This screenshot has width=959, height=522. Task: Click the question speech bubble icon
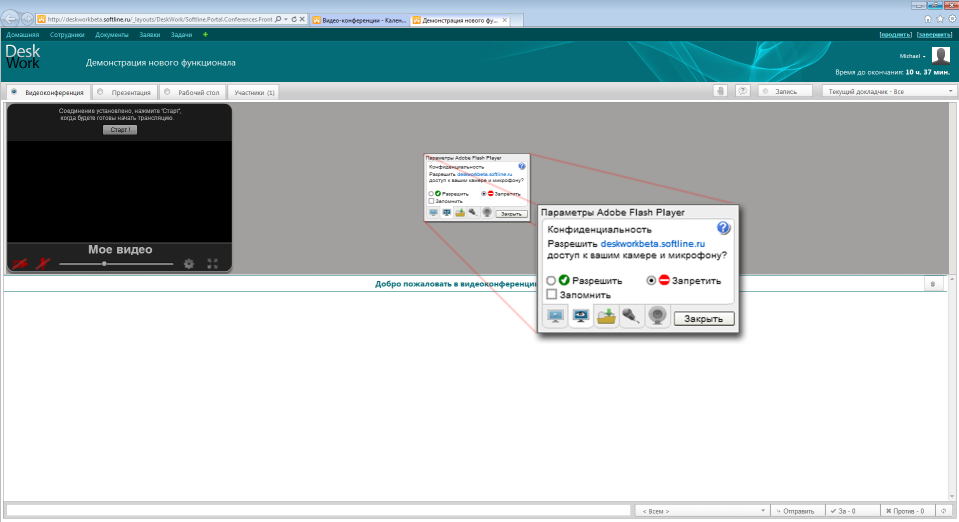pos(742,91)
